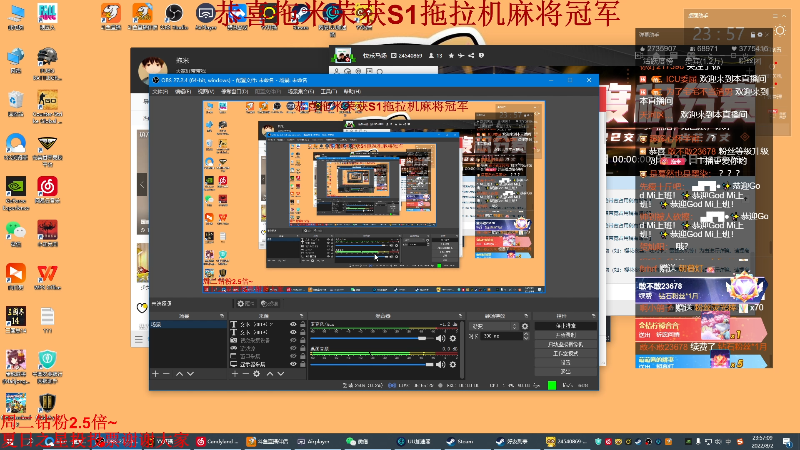Move selected scene up arrow
Viewport: 800px width, 450px height.
[180, 374]
